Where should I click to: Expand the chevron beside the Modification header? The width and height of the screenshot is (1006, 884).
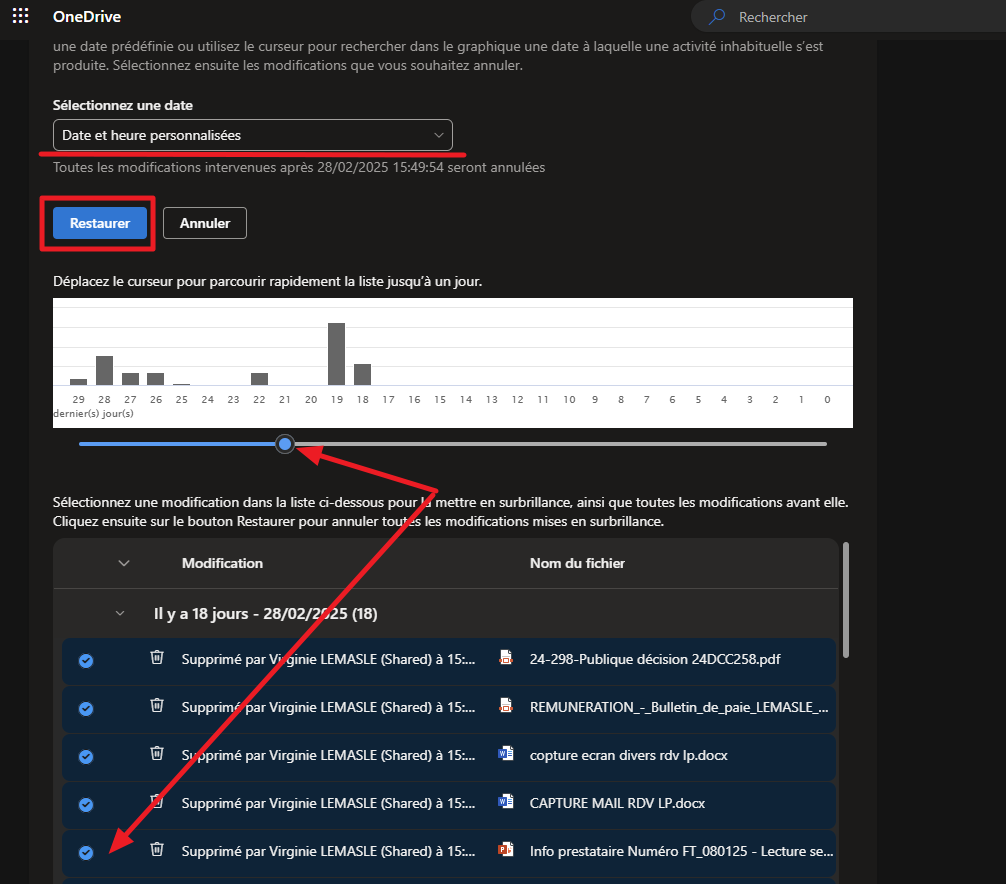[124, 563]
